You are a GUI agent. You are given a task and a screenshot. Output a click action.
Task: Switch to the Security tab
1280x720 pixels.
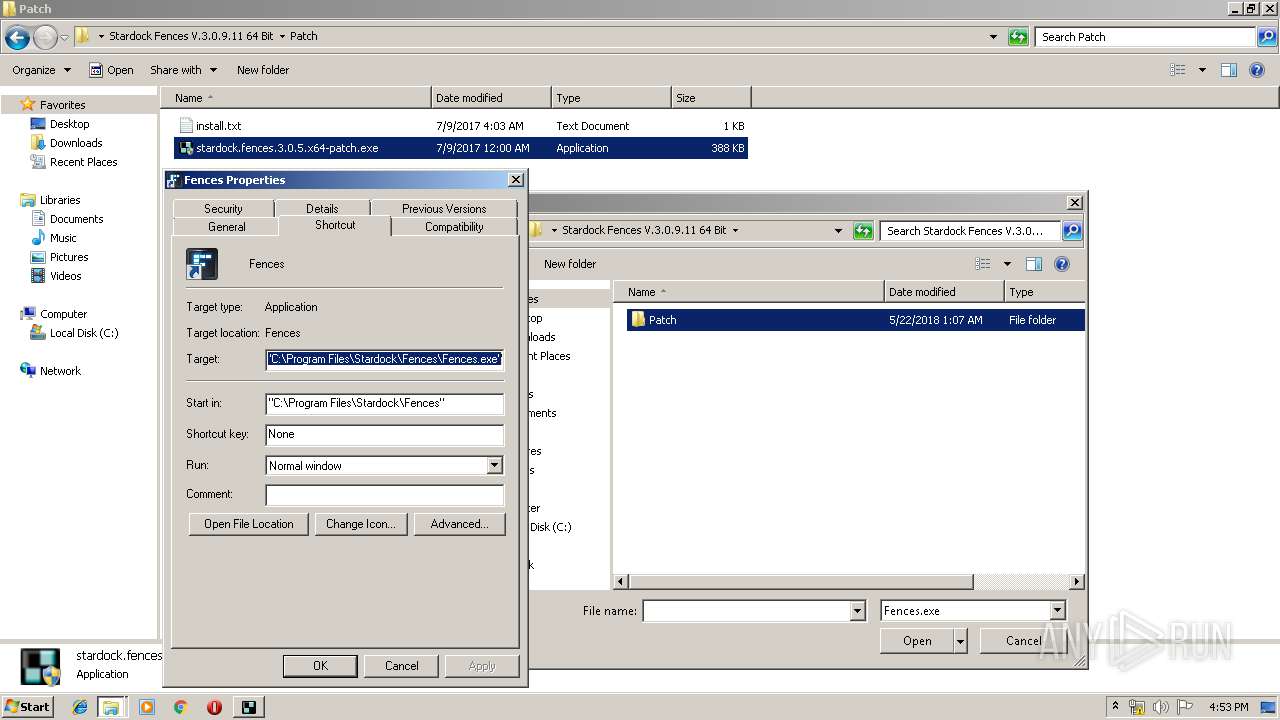point(223,208)
